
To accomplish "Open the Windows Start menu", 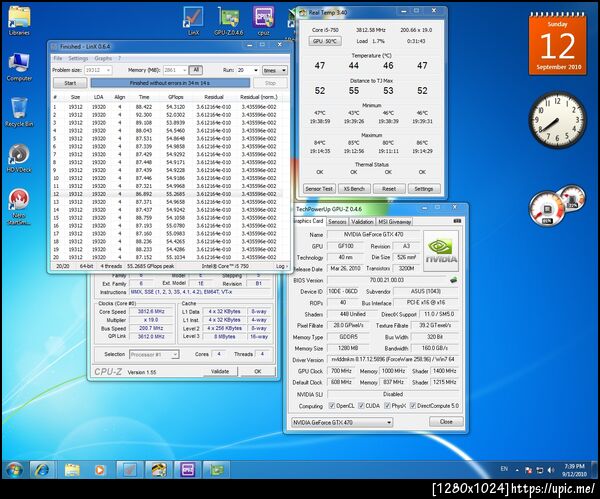I will coord(15,470).
